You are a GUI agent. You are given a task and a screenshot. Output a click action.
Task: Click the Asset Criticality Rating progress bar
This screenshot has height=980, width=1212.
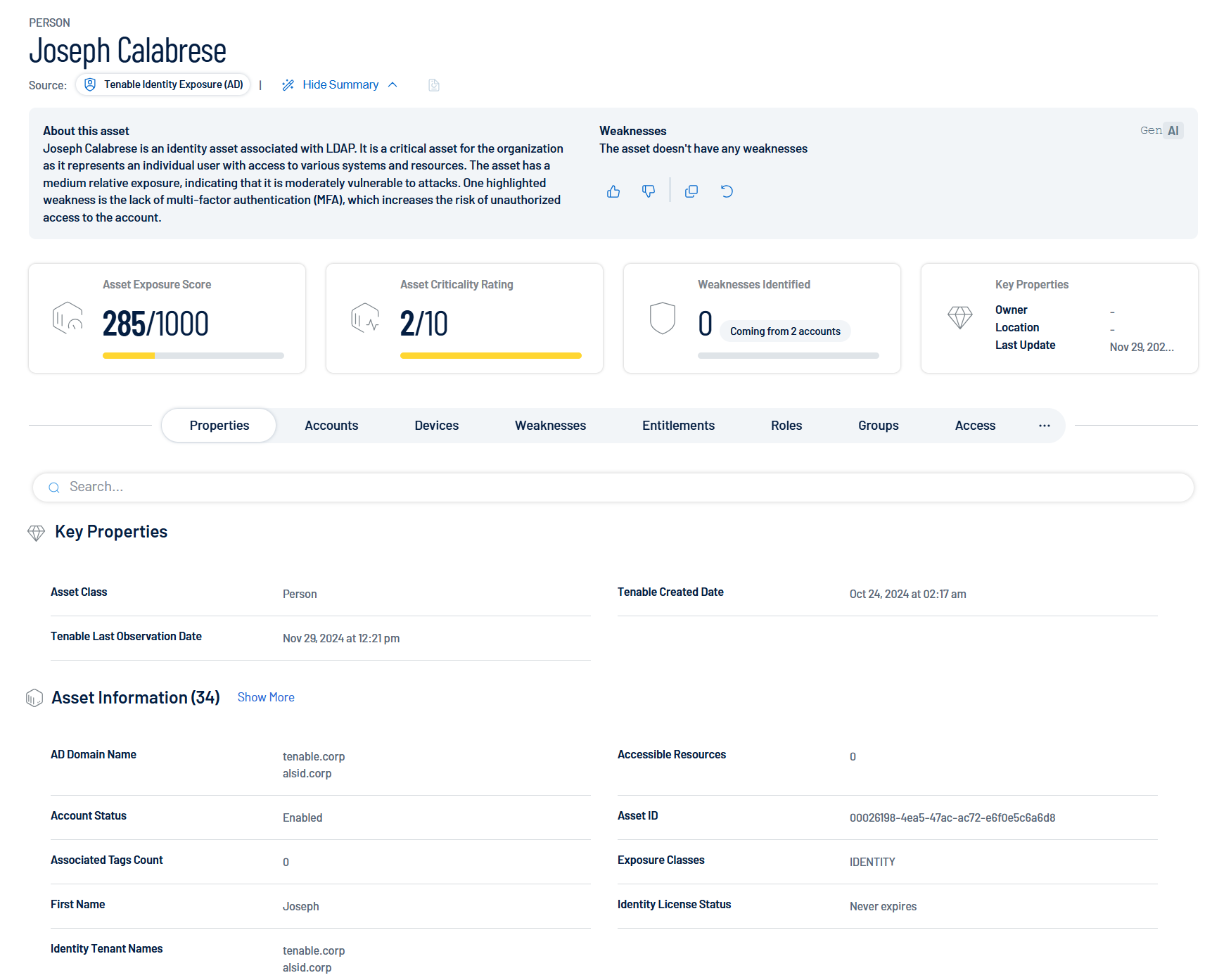(491, 356)
